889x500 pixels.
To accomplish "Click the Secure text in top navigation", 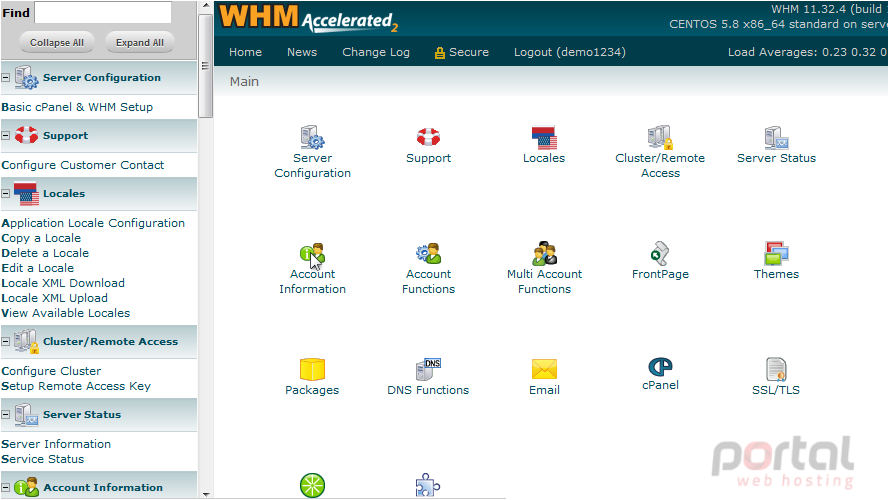I will [x=469, y=52].
